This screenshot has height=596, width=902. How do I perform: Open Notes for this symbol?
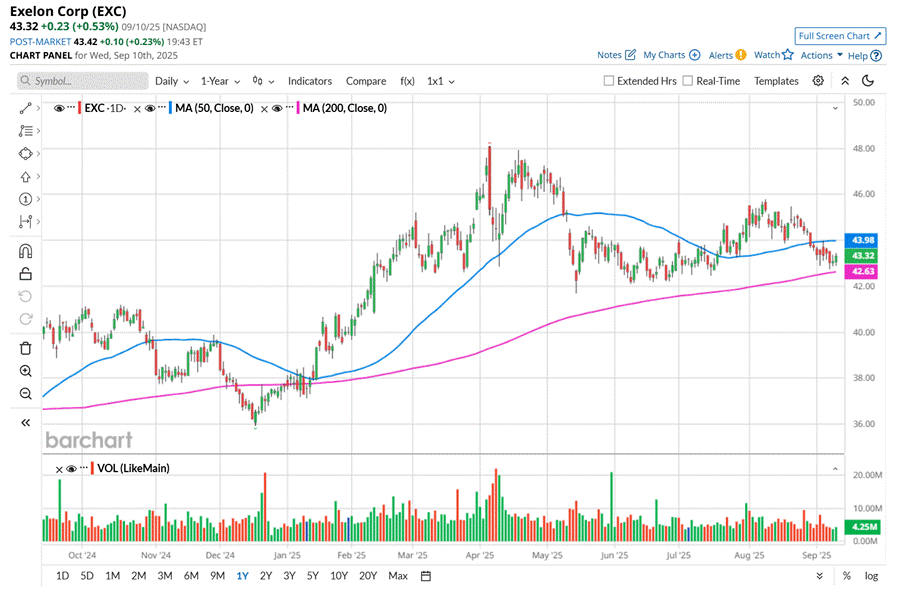point(616,55)
